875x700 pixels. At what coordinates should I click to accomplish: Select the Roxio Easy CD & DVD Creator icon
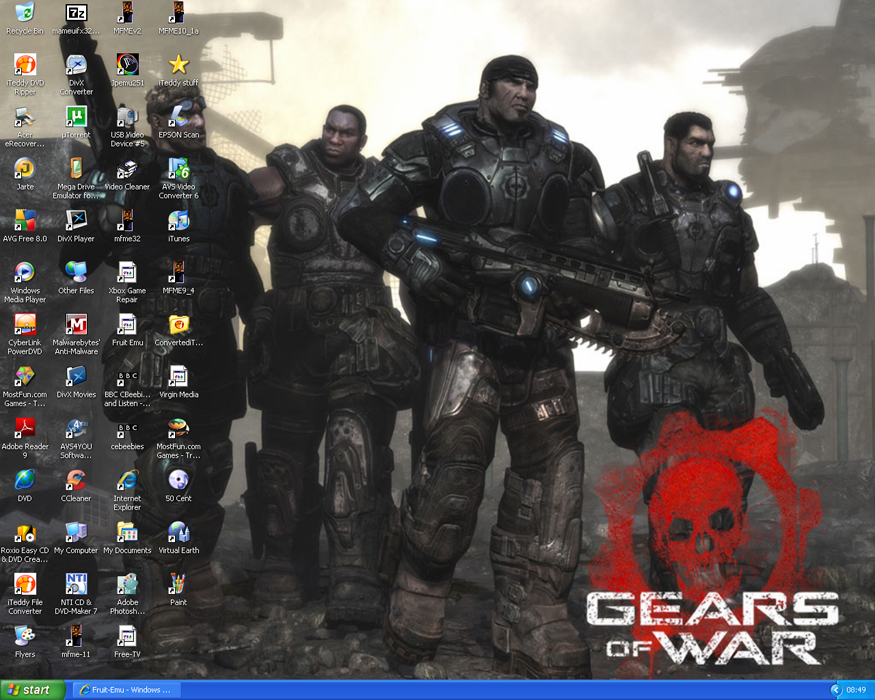point(25,531)
